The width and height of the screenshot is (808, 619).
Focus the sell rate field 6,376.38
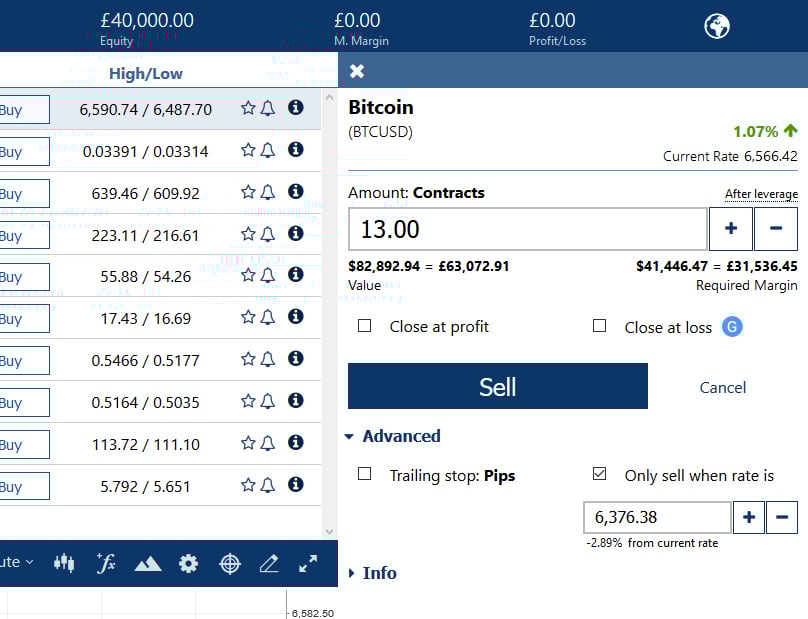point(657,517)
